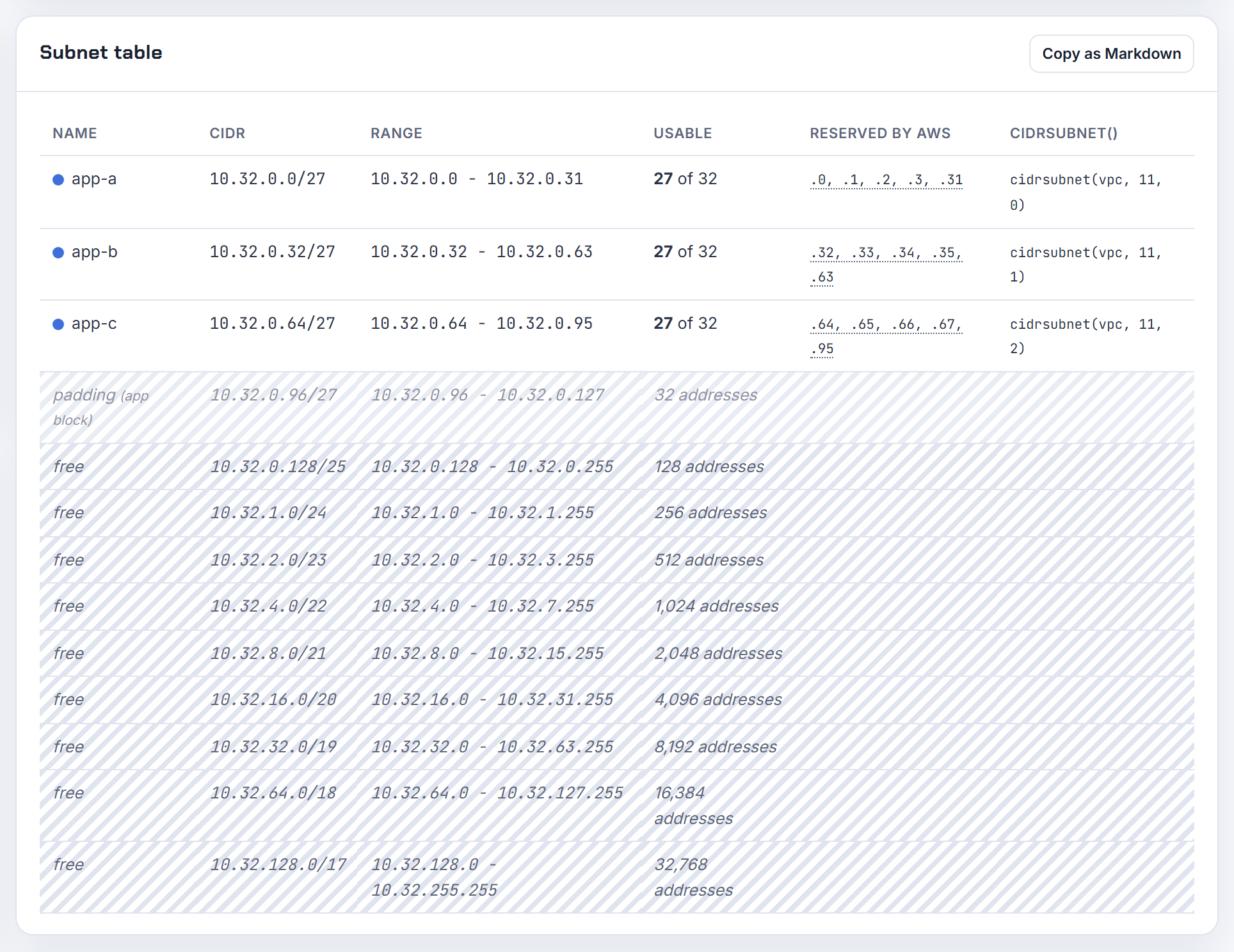
Task: Click the blue dot beside app-b
Action: (58, 253)
